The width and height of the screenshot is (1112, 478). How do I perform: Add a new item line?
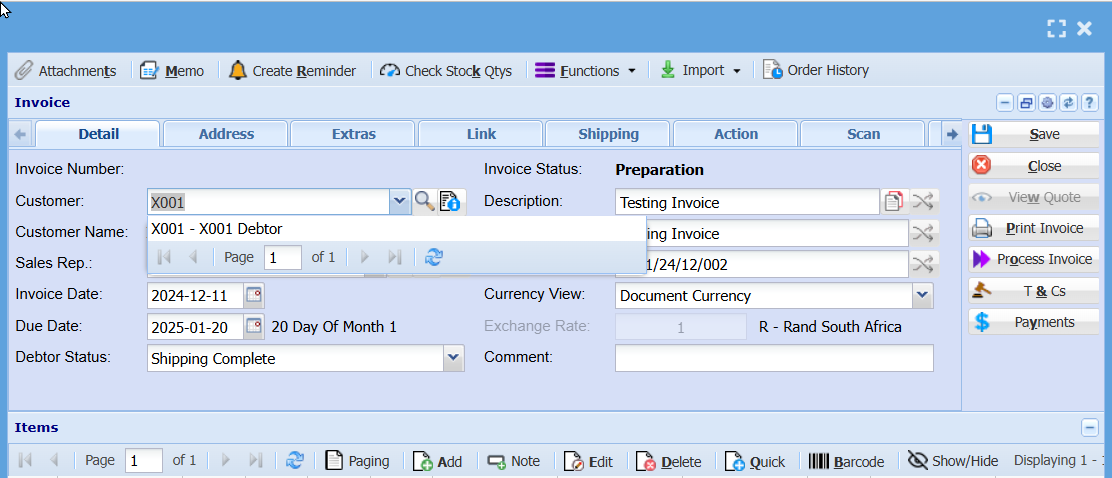(x=438, y=461)
